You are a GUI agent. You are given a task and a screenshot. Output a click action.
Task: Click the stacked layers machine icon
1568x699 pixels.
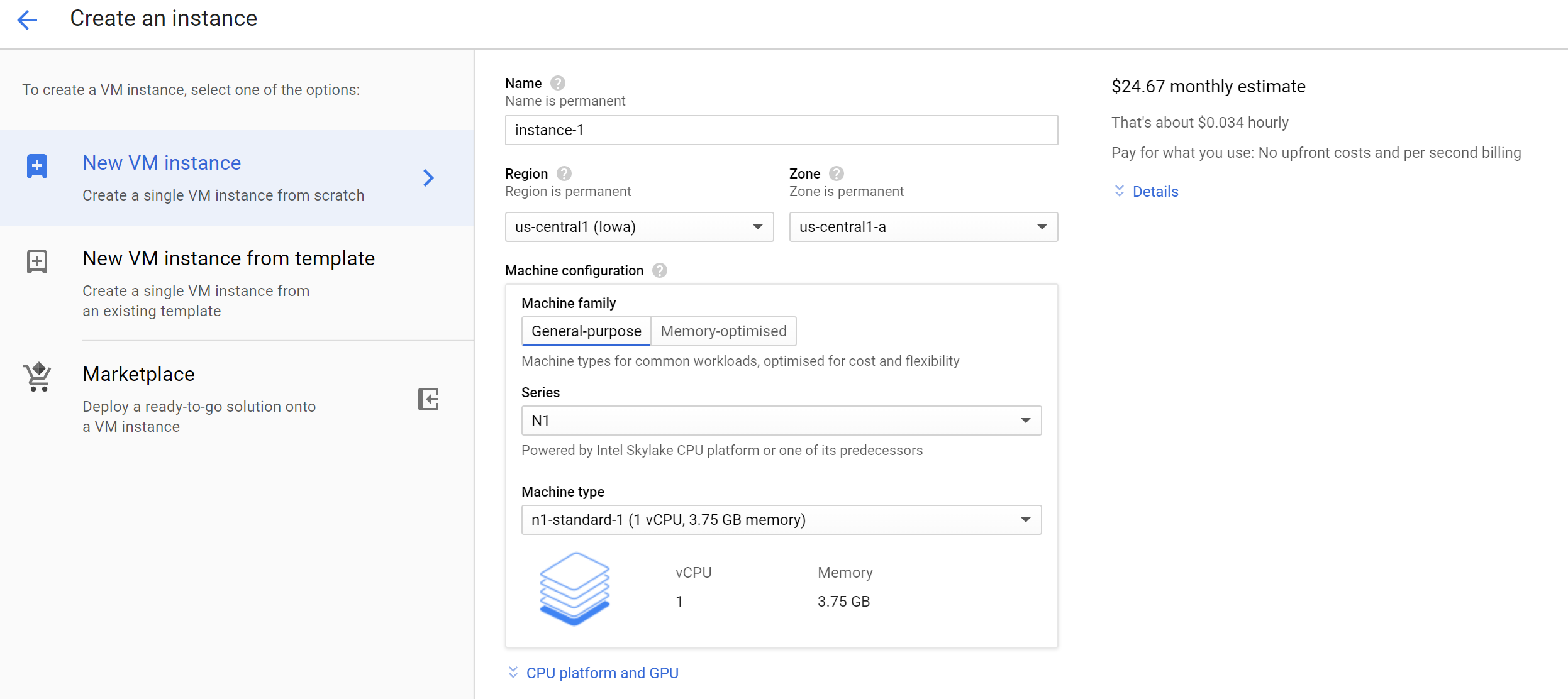coord(574,588)
